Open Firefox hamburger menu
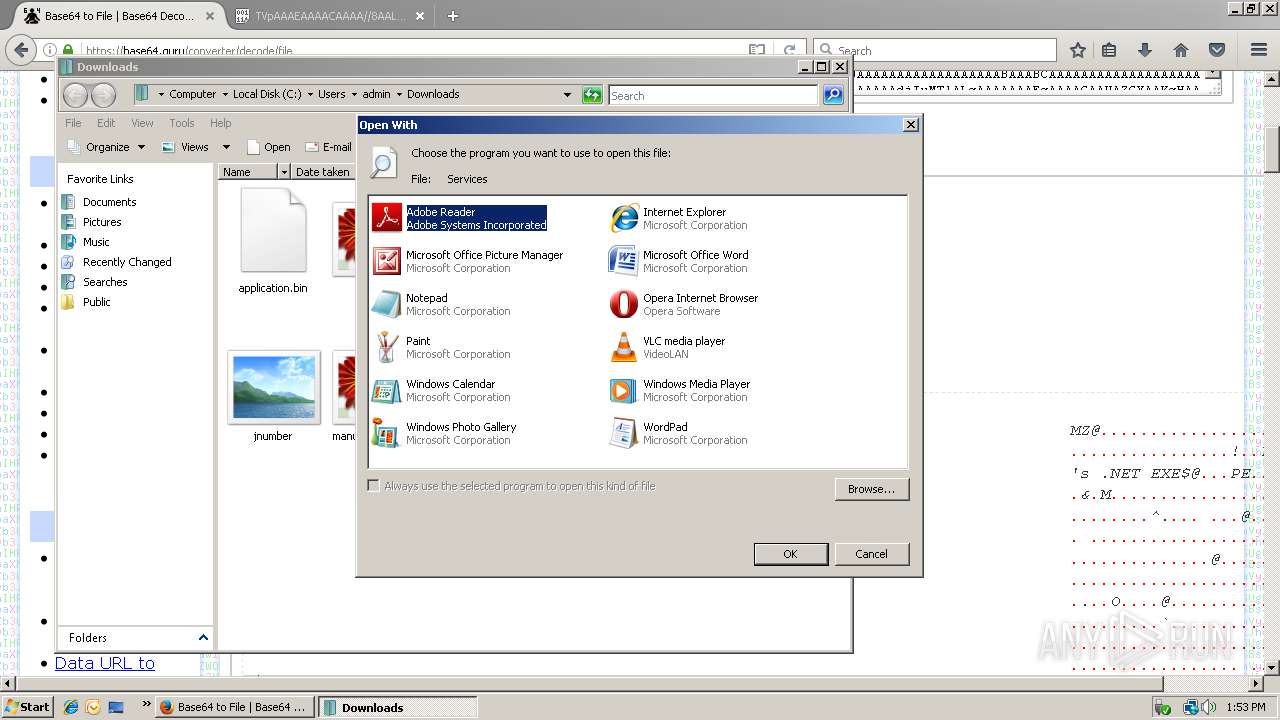 1259,50
